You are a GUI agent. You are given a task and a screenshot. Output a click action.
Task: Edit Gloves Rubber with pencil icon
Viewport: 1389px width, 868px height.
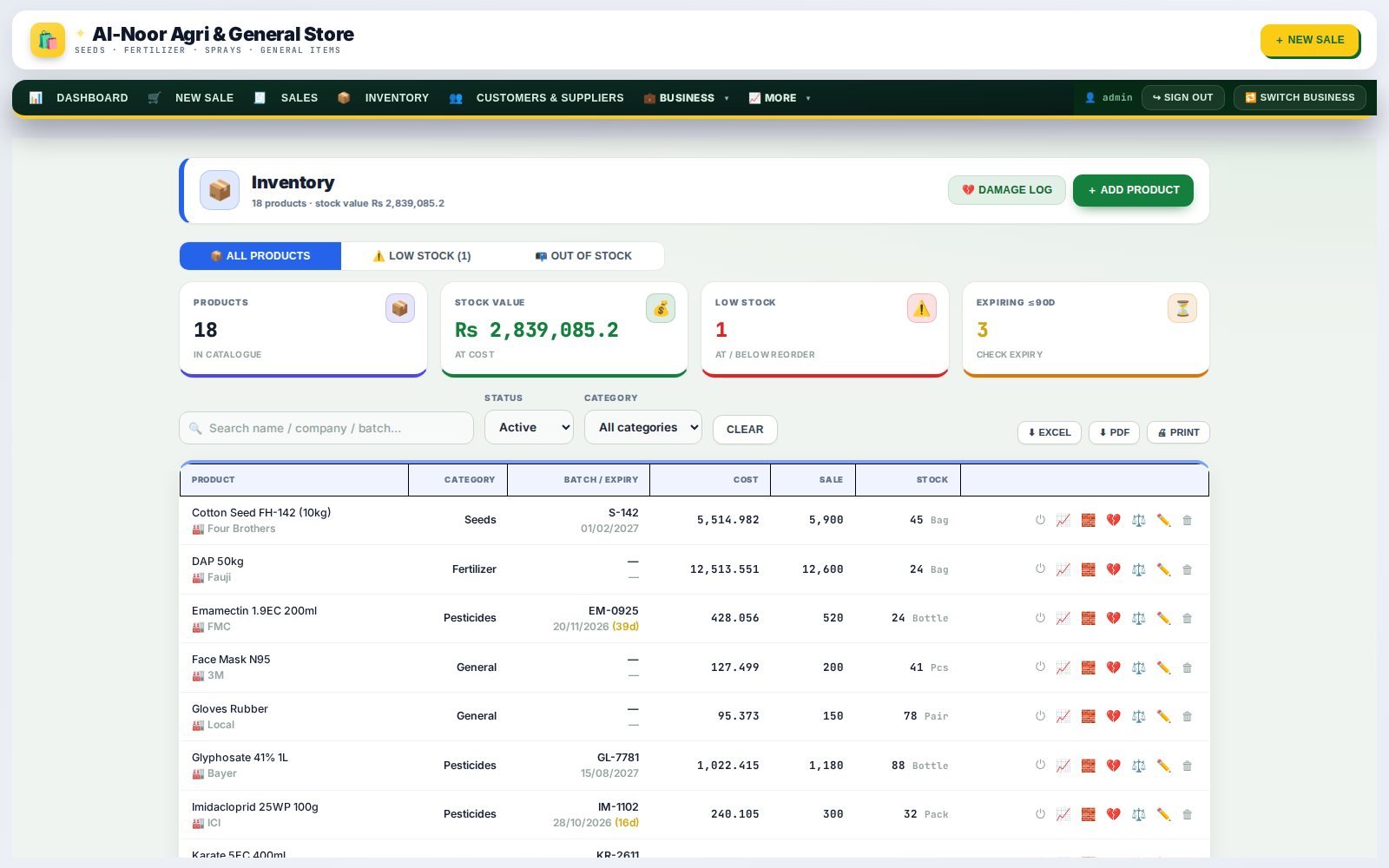click(x=1164, y=716)
